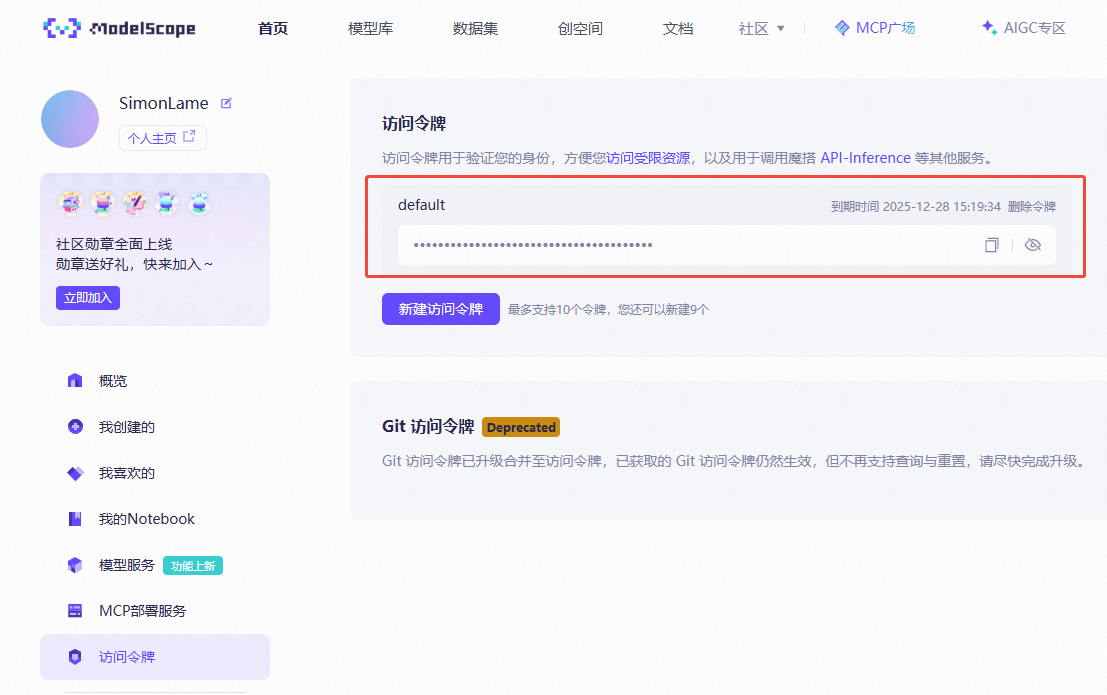Open 我喜欢的 via its diamond icon
1107x695 pixels.
[x=75, y=472]
